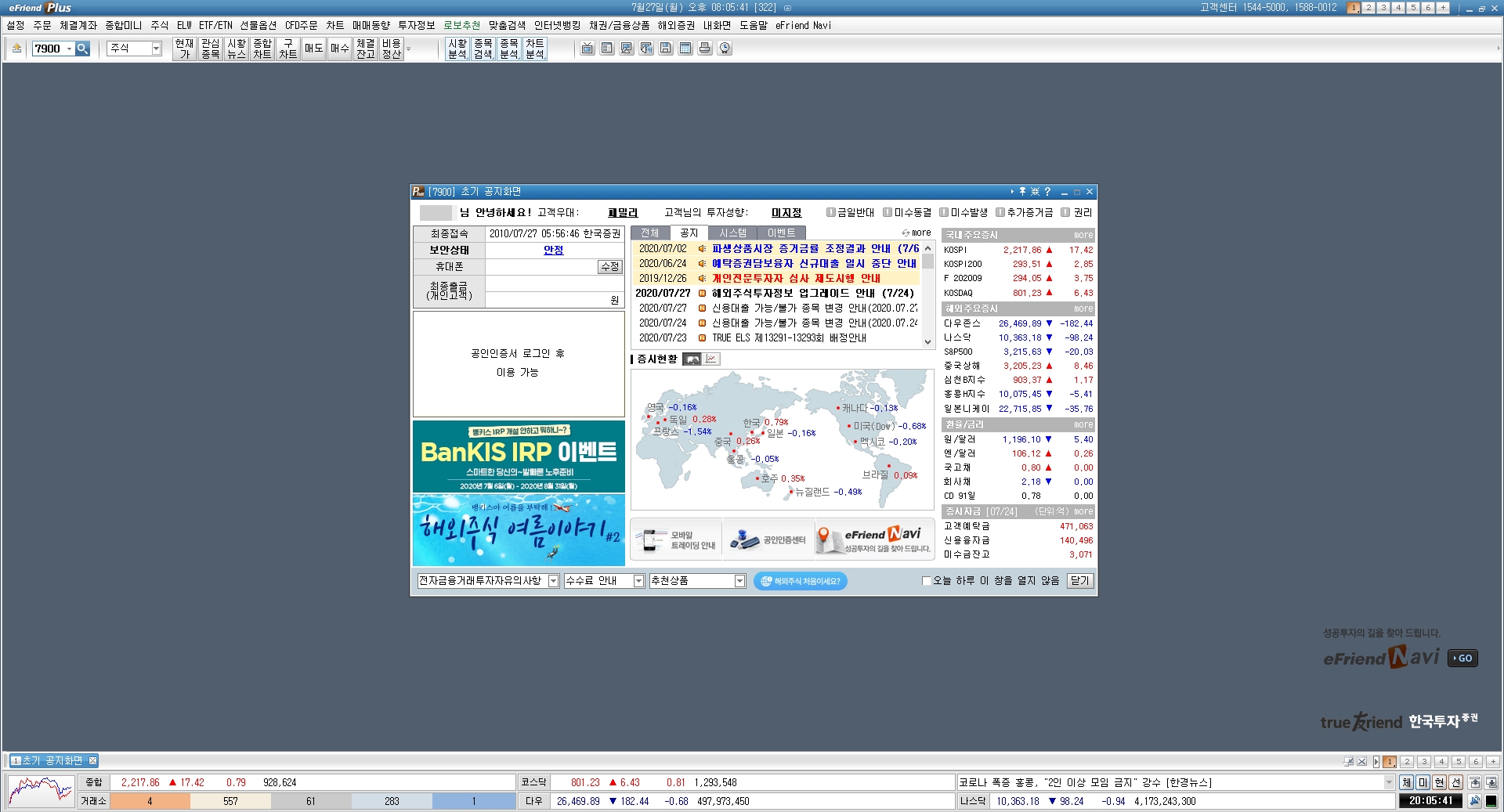This screenshot has width=1504, height=812.
Task: Expand the toolbar overflow arrow after 비용정산
Action: pyautogui.click(x=408, y=49)
